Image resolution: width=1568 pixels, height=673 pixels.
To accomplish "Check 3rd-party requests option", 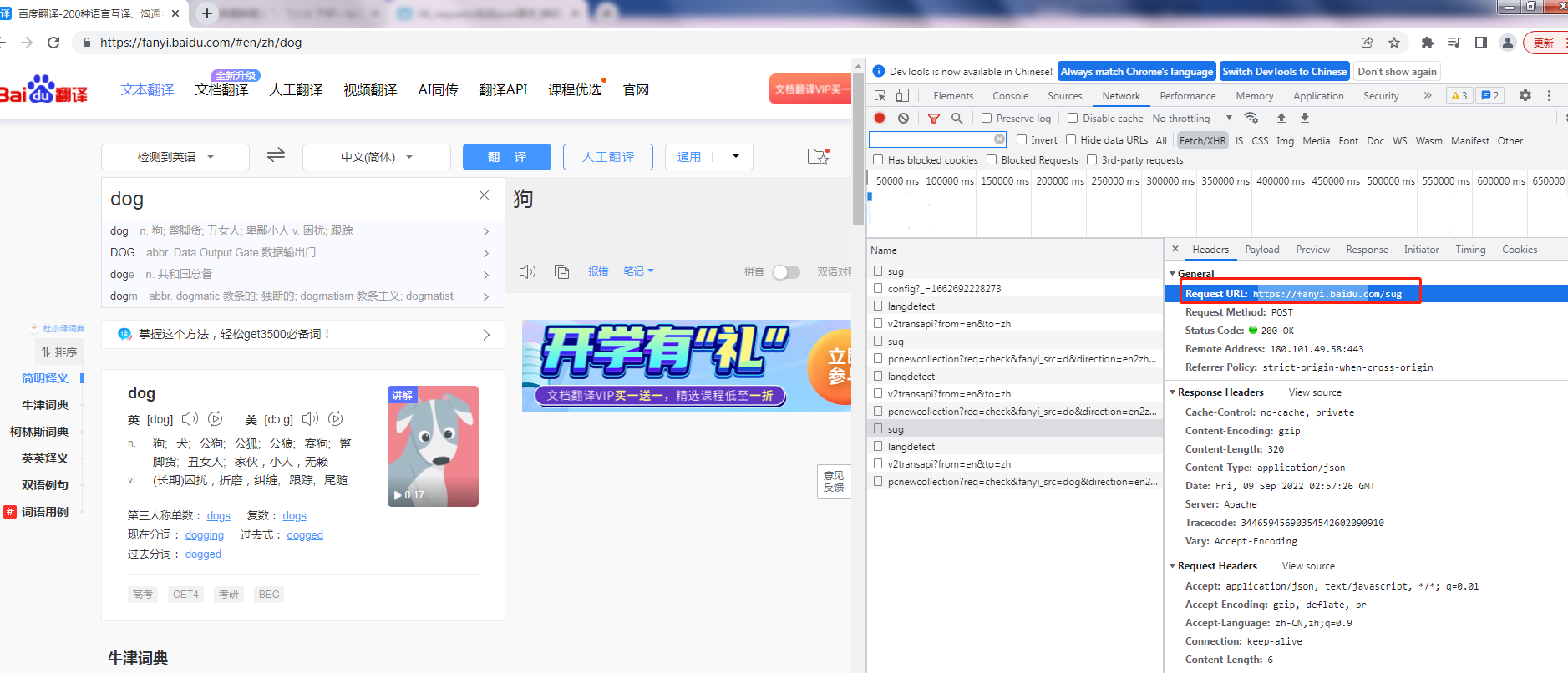I will (1092, 159).
